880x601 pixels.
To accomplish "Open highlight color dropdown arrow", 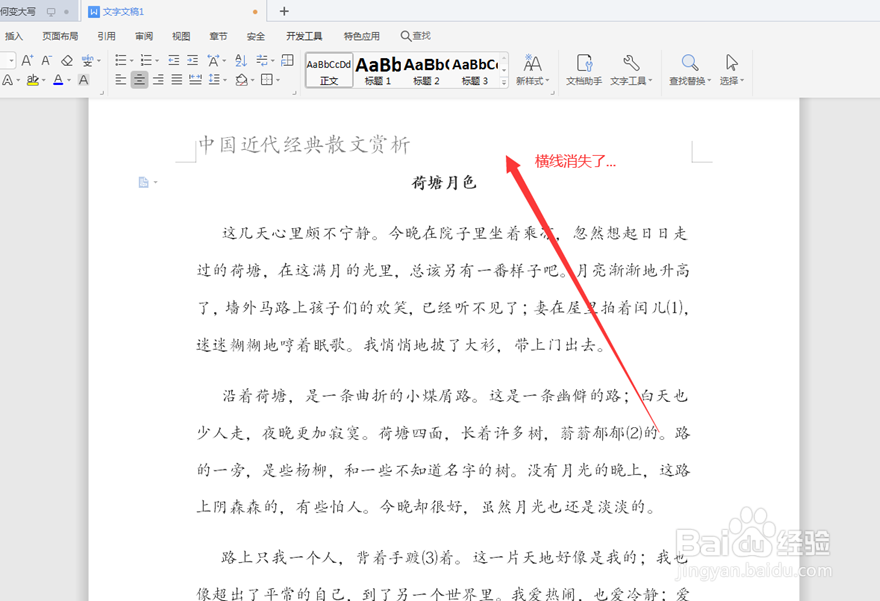I will coord(44,80).
